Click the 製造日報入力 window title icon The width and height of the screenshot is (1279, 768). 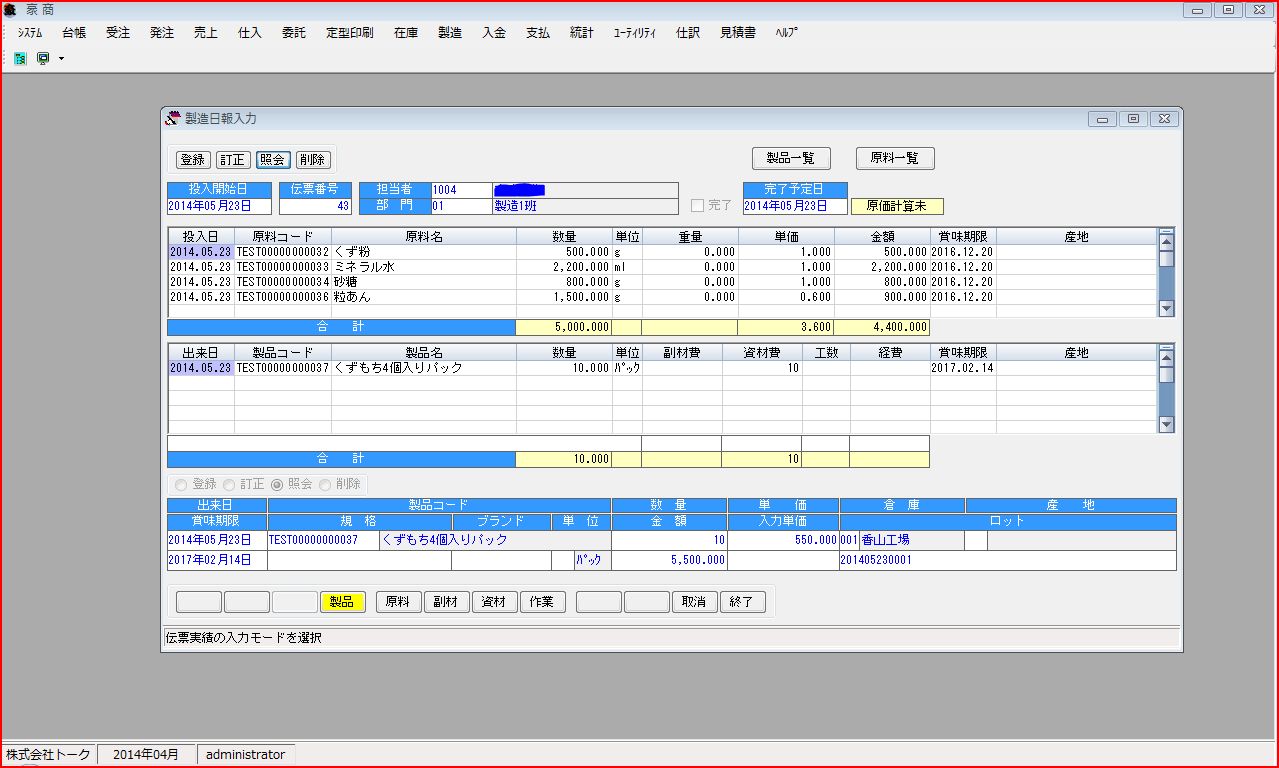(x=173, y=118)
